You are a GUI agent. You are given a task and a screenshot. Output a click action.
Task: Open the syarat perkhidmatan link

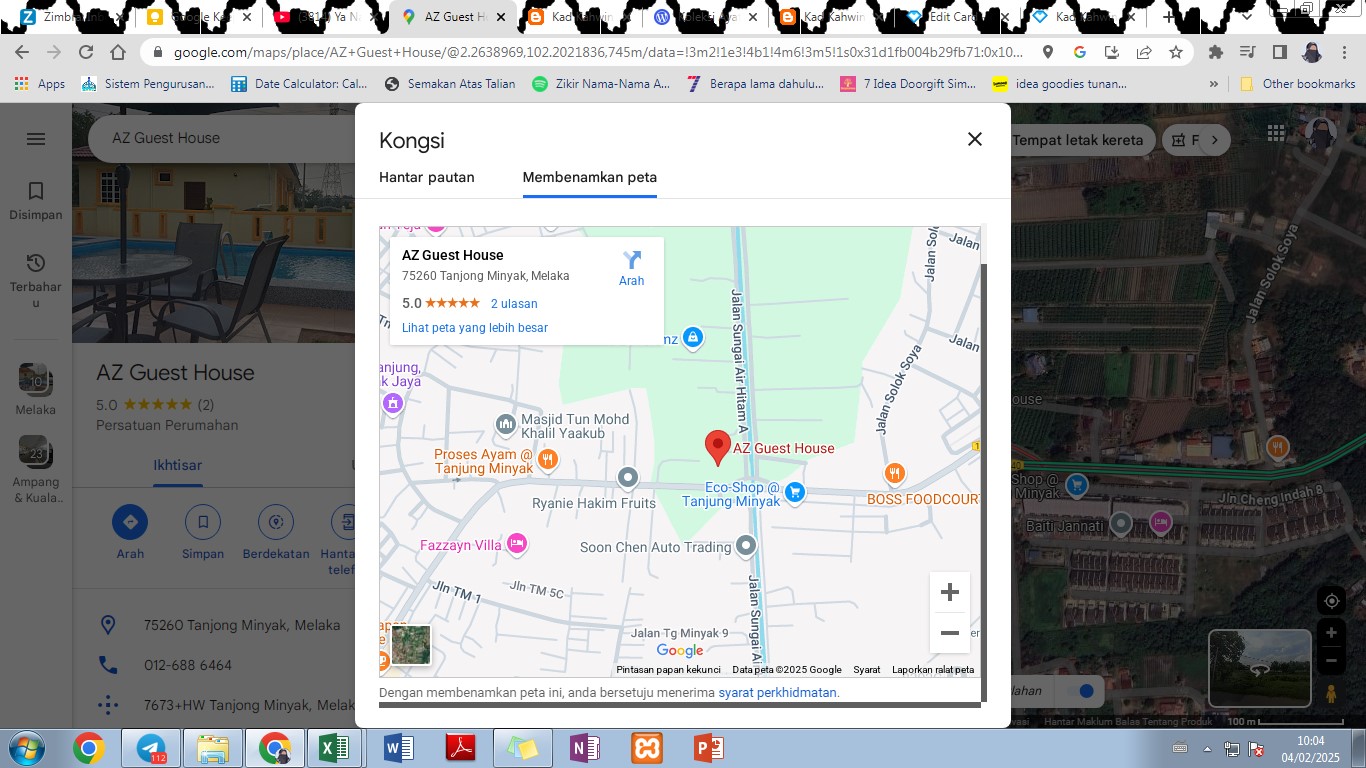coord(777,692)
